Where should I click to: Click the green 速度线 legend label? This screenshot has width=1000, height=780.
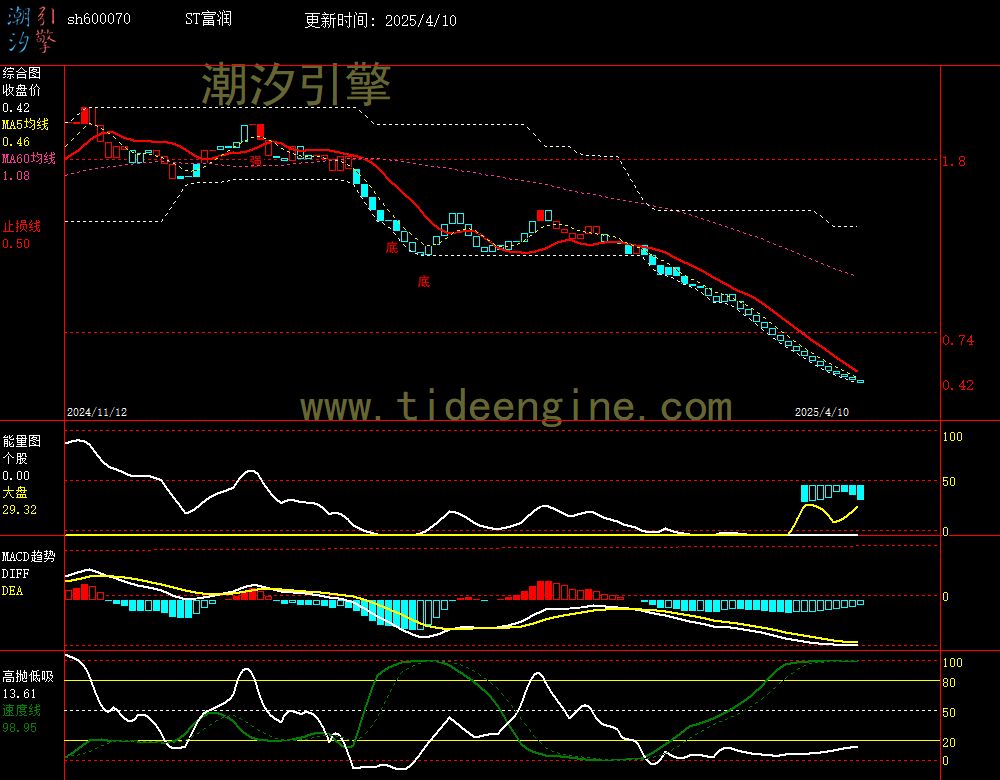[21, 710]
